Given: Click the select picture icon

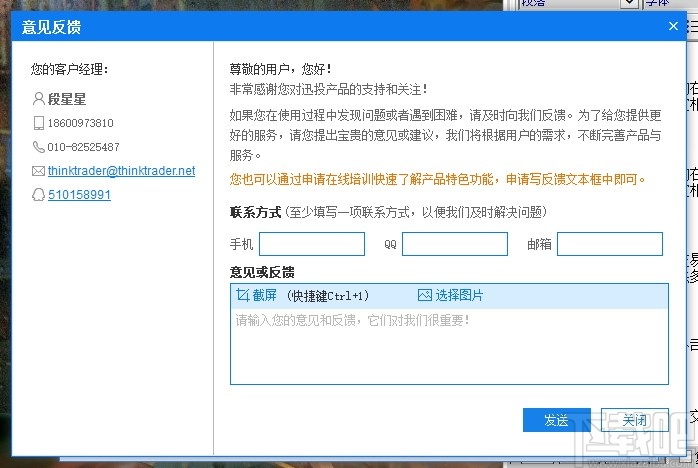Looking at the screenshot, I should (425, 295).
